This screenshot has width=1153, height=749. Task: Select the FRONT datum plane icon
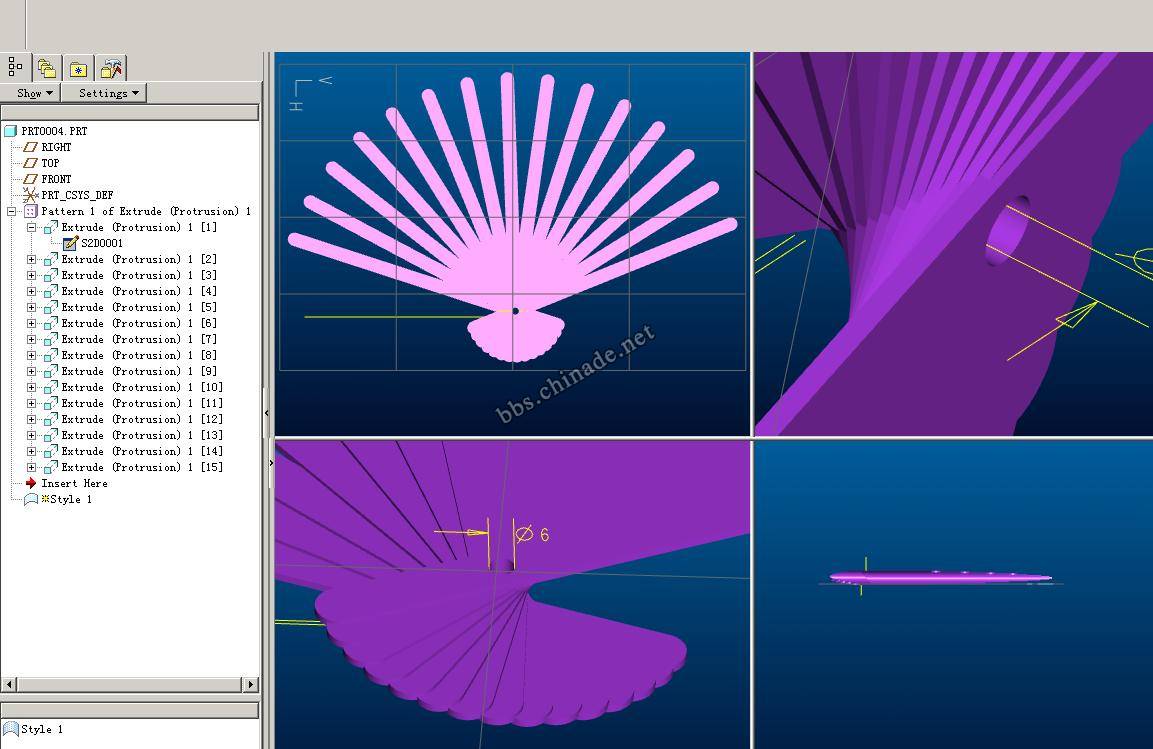(30, 179)
